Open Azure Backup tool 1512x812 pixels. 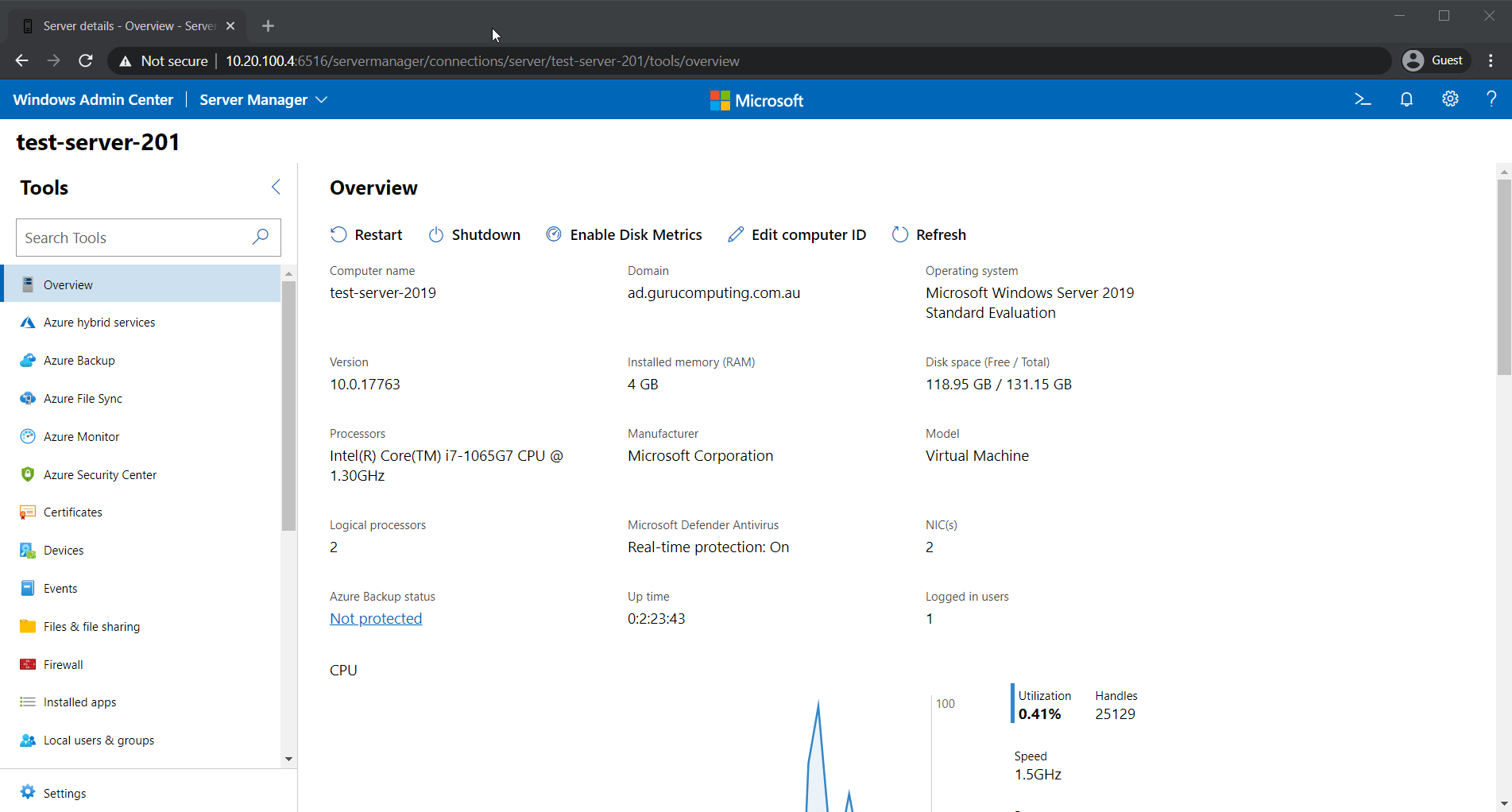pos(79,360)
